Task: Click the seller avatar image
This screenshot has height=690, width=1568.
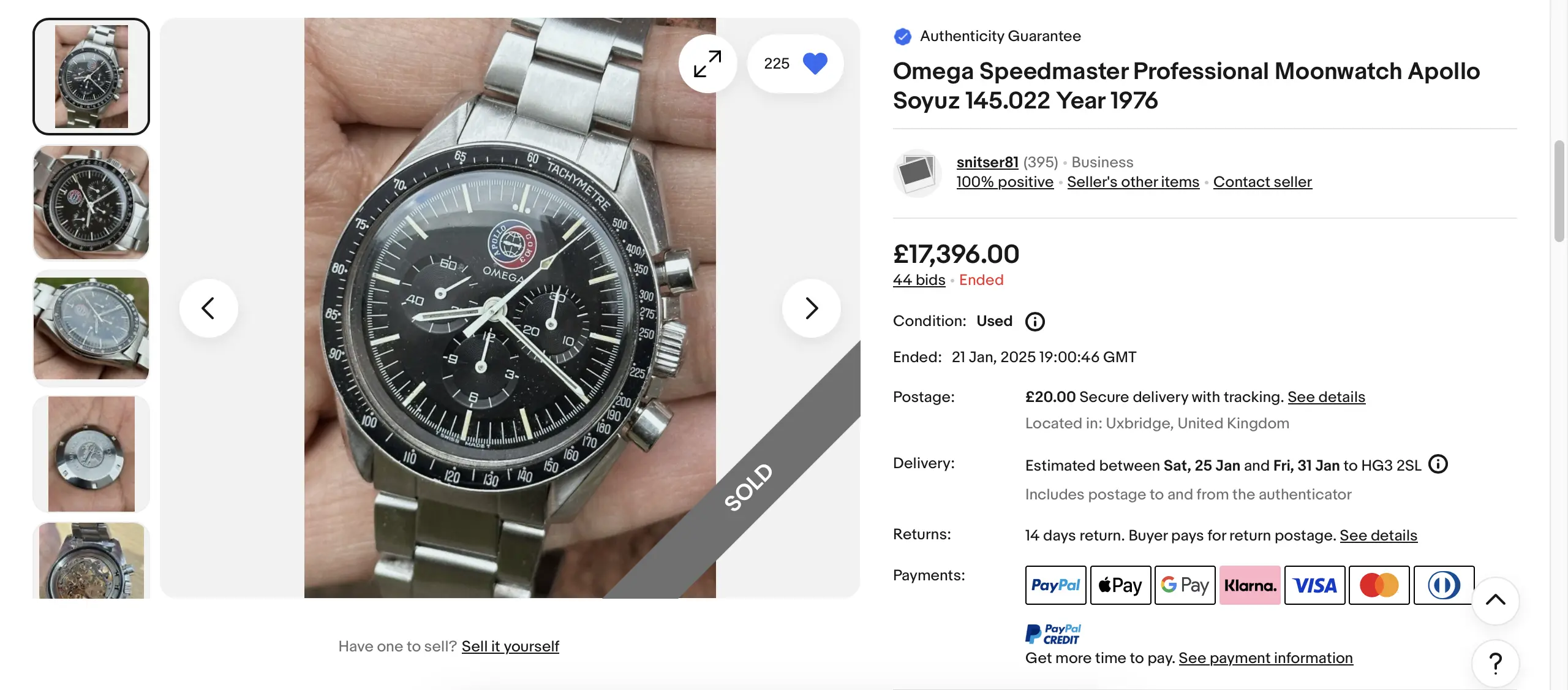Action: point(917,172)
